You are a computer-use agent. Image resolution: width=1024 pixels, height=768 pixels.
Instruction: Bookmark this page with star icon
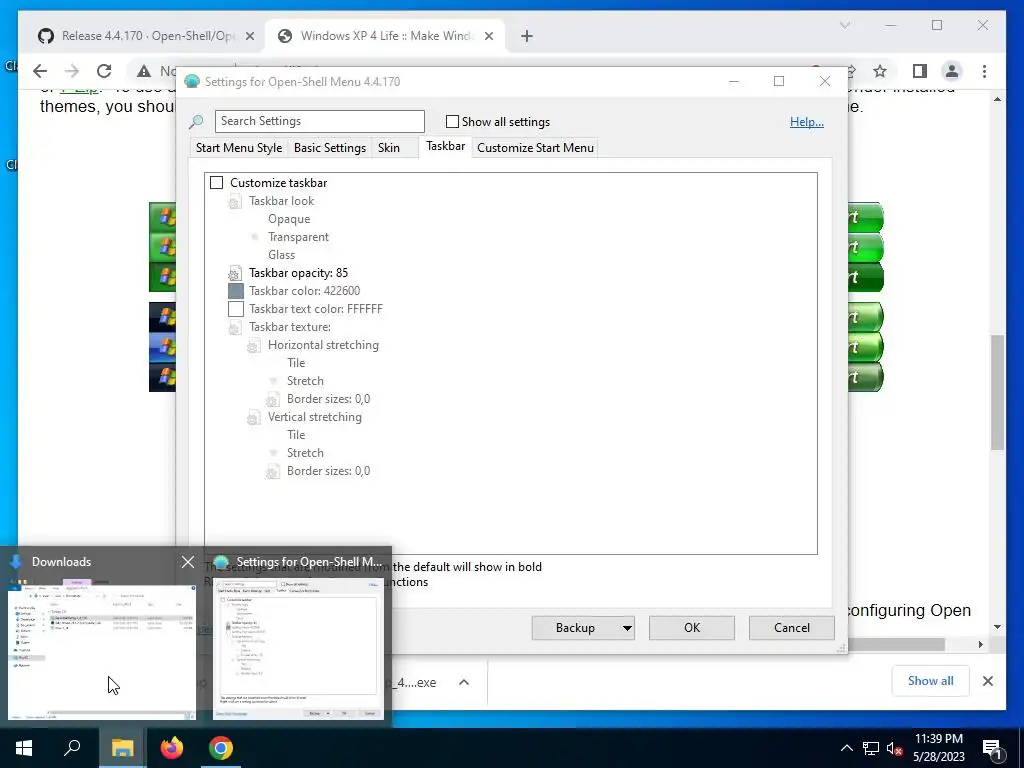[880, 71]
